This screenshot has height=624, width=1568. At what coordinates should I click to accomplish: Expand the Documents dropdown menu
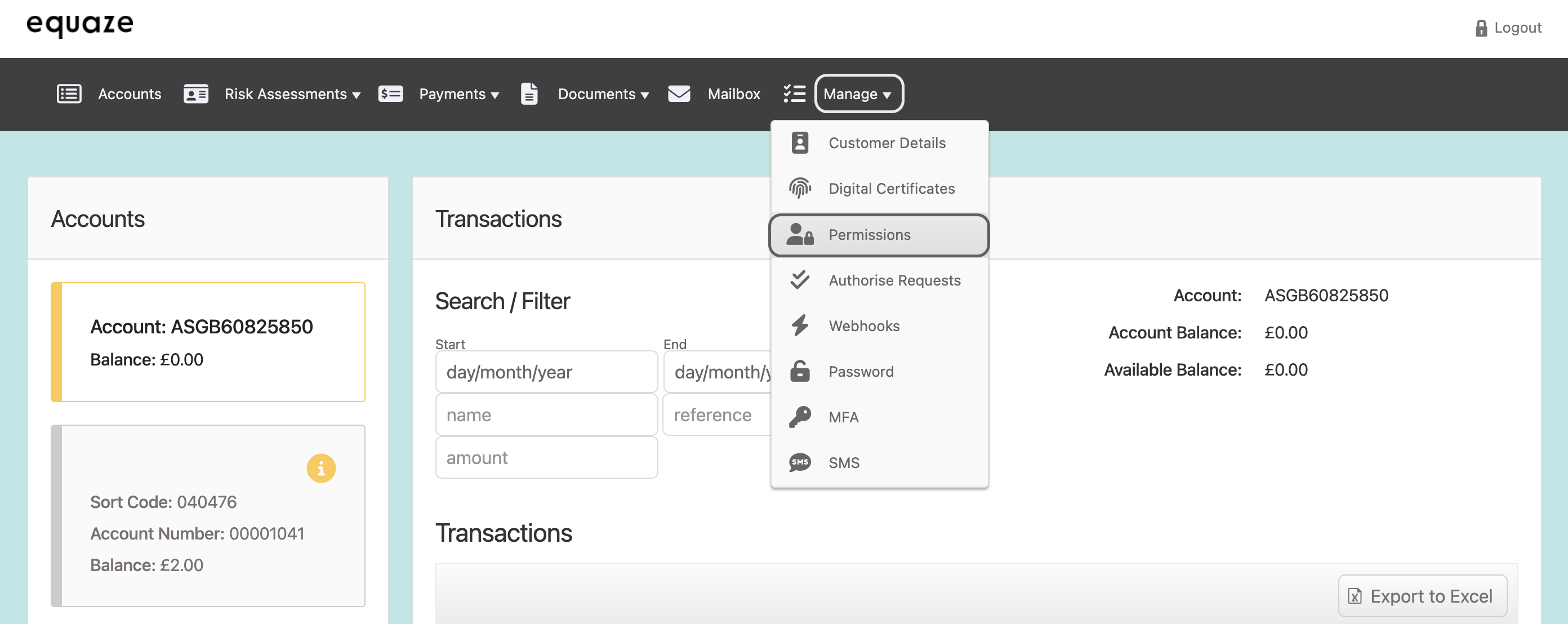(603, 93)
